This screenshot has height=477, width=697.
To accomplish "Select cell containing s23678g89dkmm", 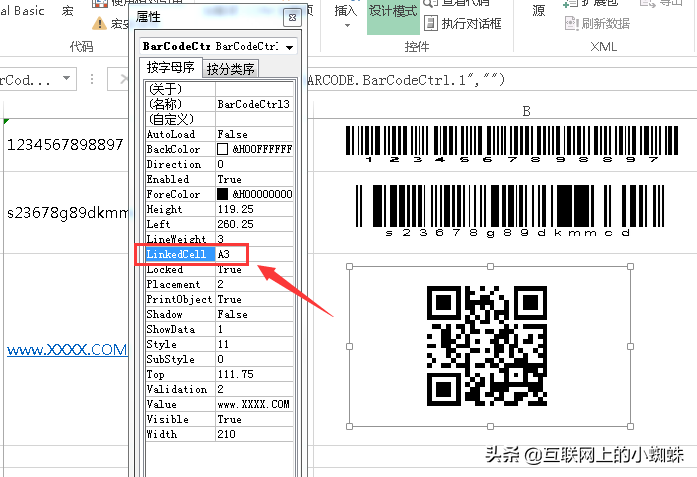I will pos(67,212).
